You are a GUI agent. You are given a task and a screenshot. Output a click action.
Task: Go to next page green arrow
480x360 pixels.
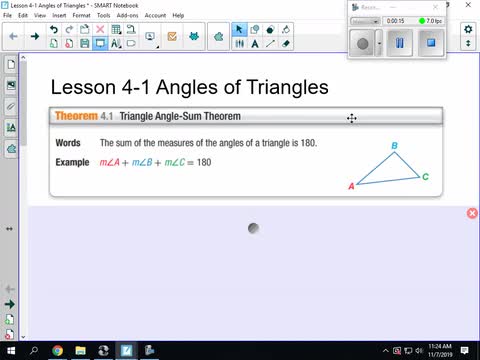pyautogui.click(x=35, y=36)
